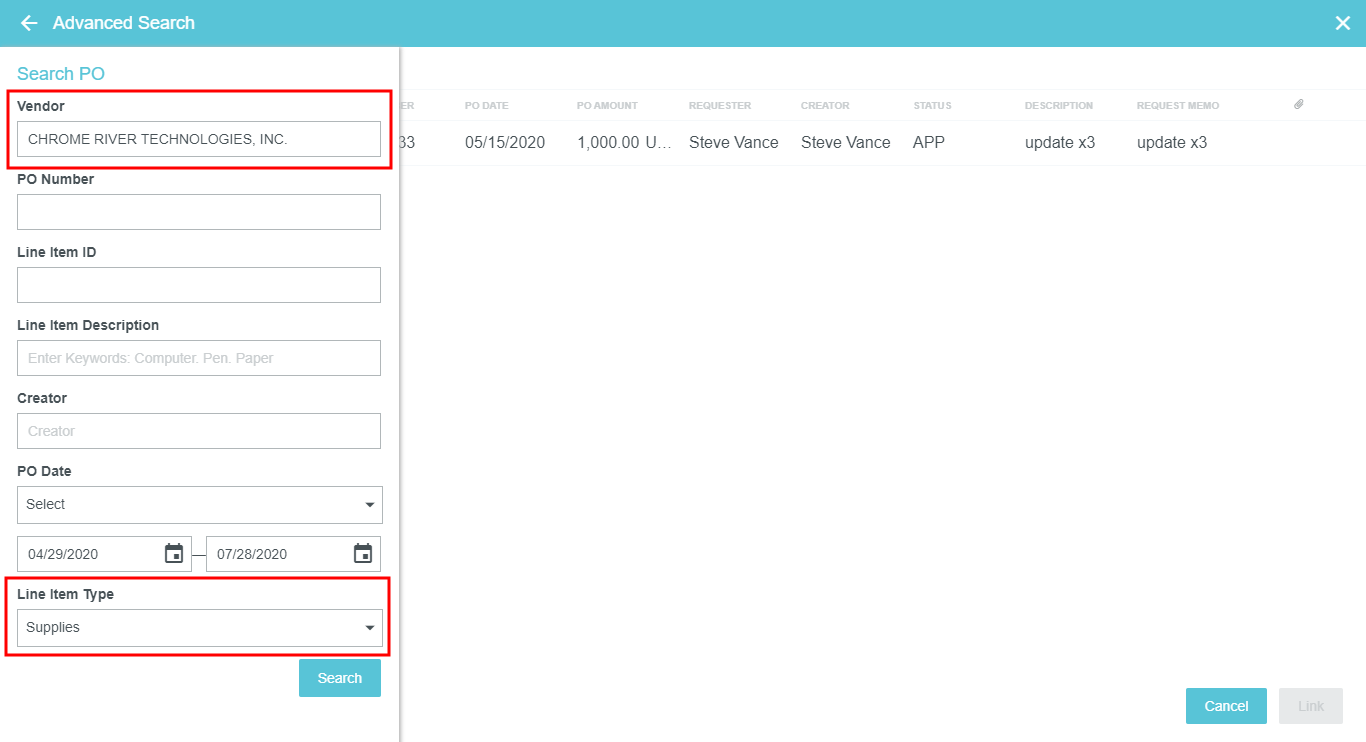Sort by STATUS column header
1366x742 pixels.
(932, 106)
